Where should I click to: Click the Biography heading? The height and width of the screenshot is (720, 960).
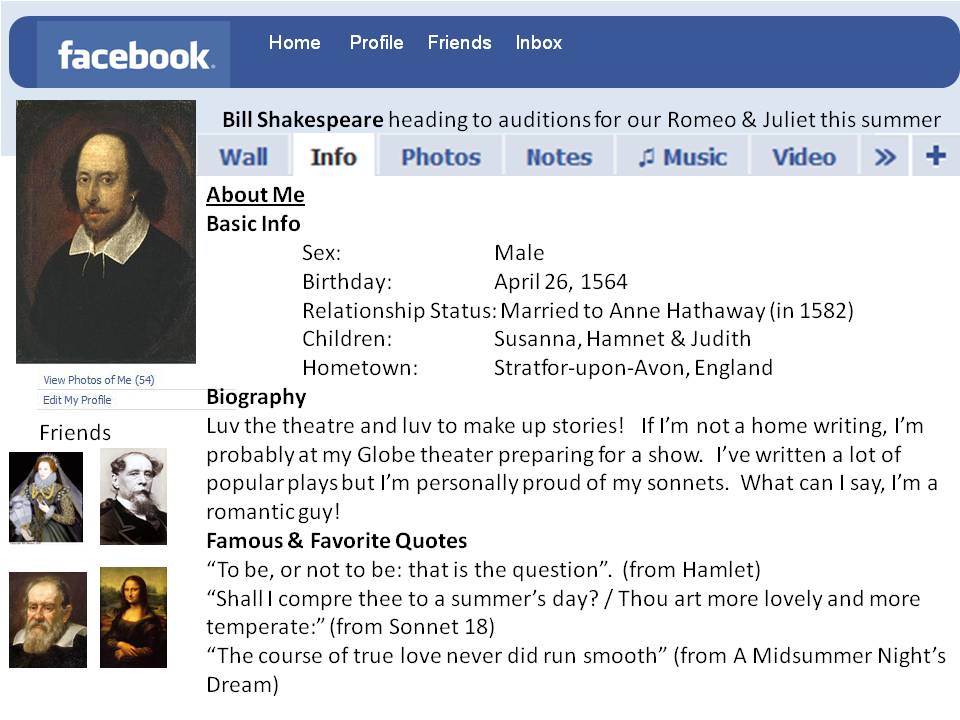(256, 397)
